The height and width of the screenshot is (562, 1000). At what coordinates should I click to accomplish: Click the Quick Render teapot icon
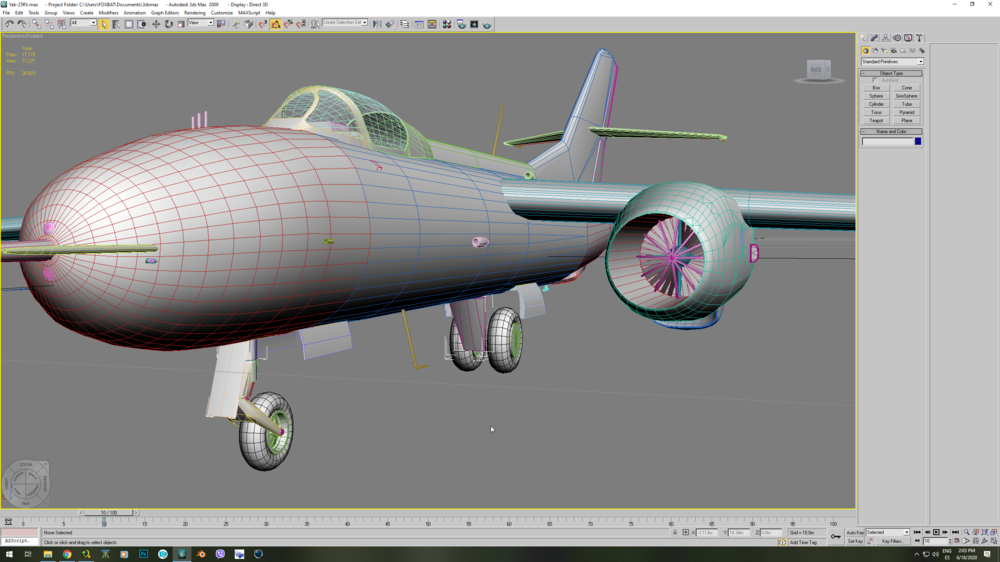(487, 24)
